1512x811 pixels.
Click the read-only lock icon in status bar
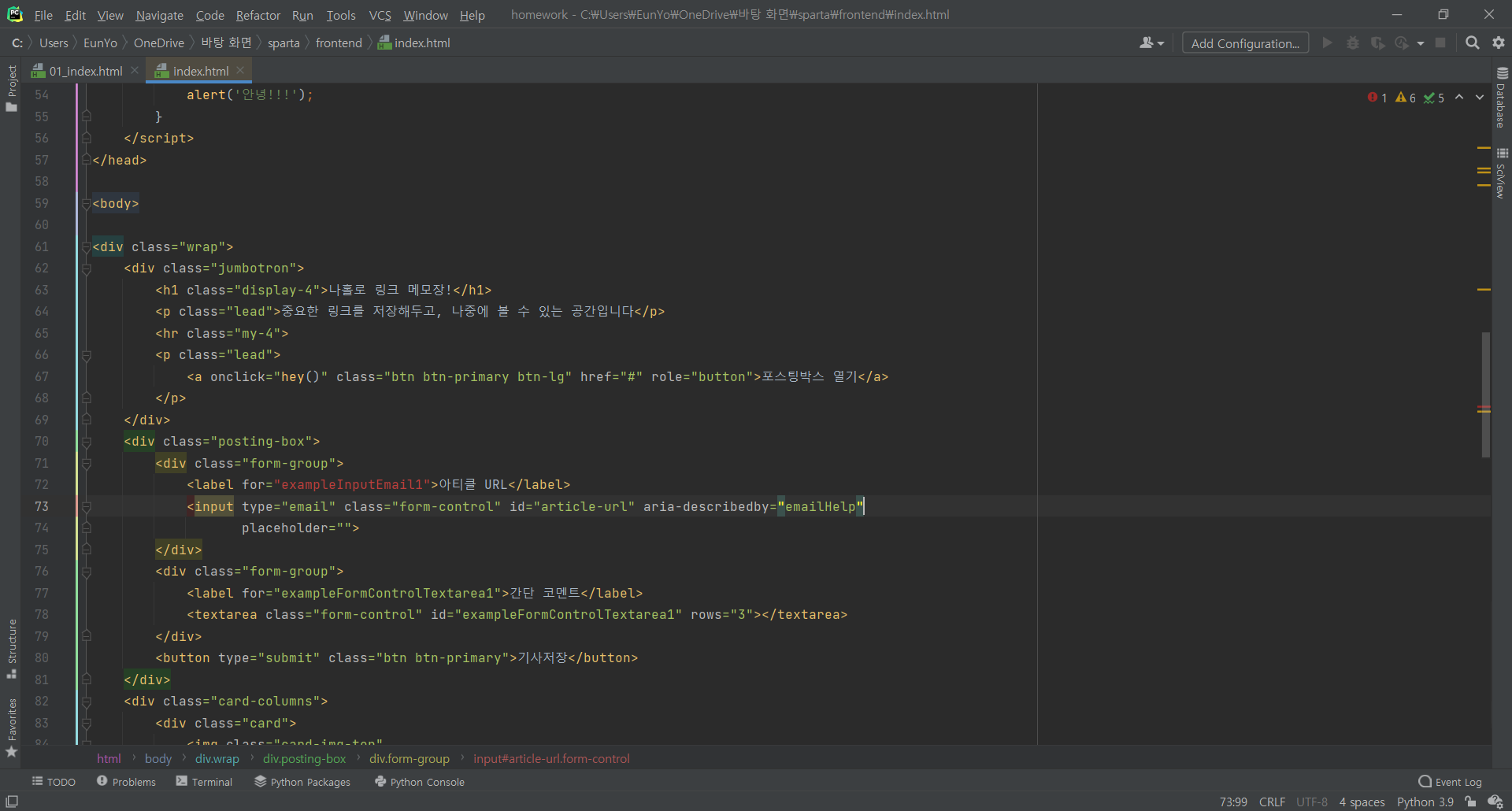(1470, 802)
